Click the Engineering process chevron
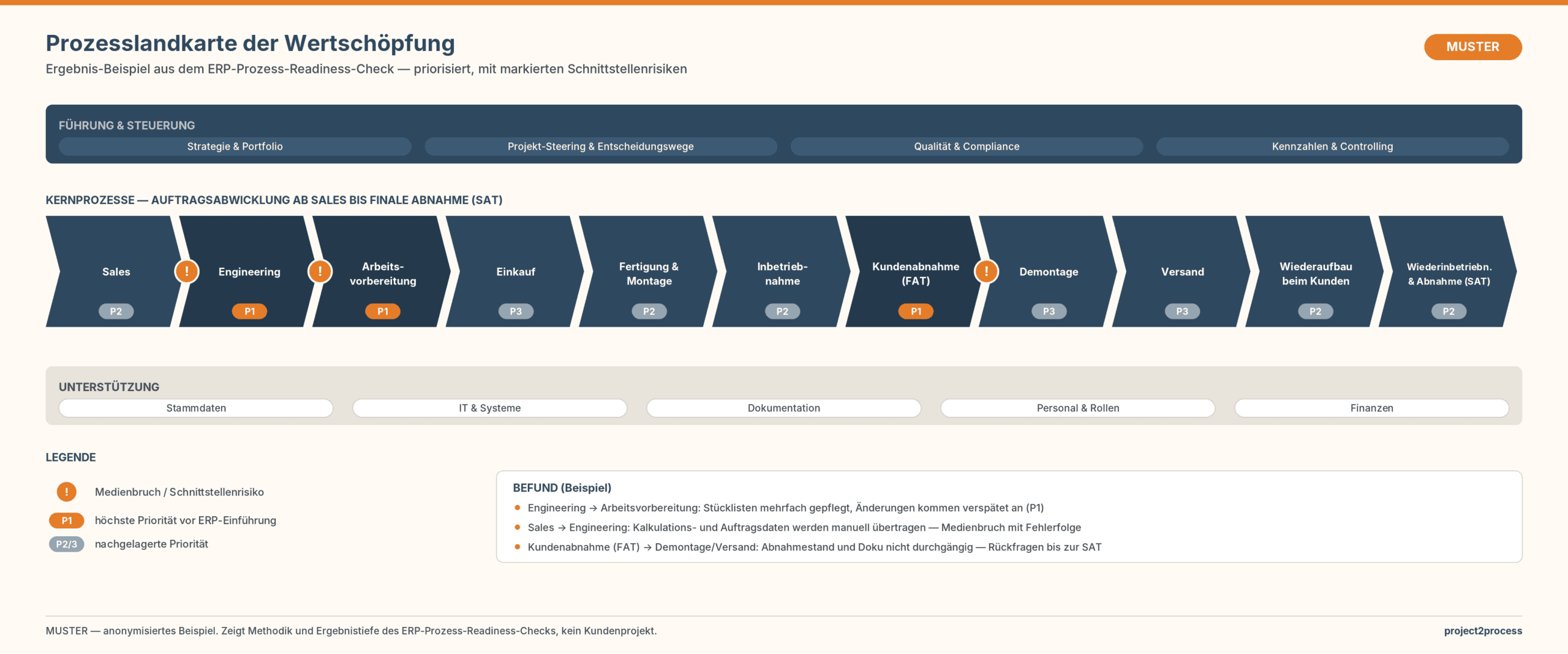This screenshot has width=1568, height=654. [x=249, y=271]
